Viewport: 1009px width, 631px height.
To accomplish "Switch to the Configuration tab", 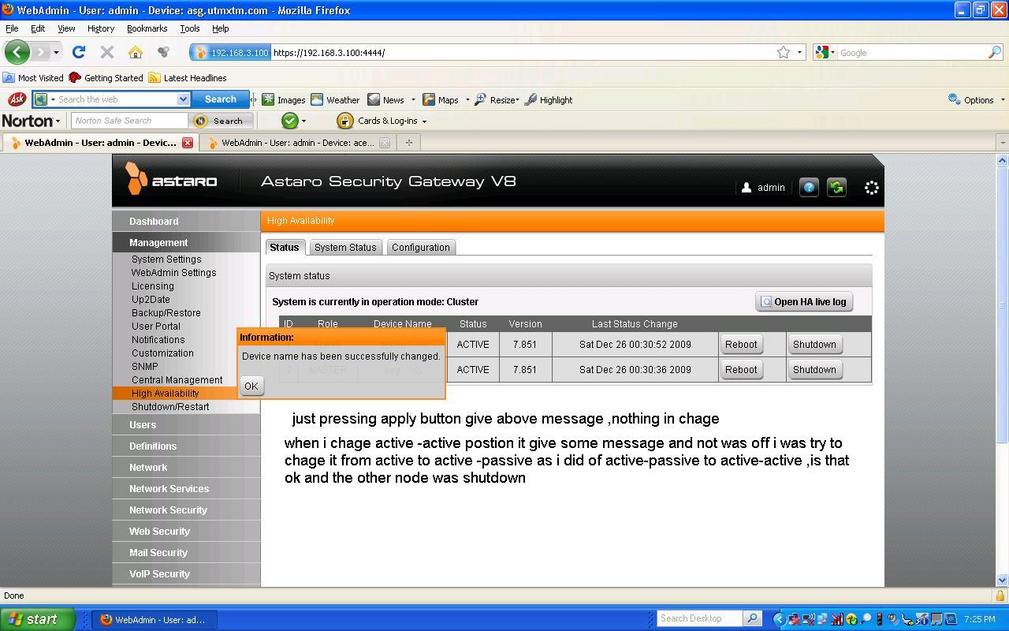I will [420, 247].
